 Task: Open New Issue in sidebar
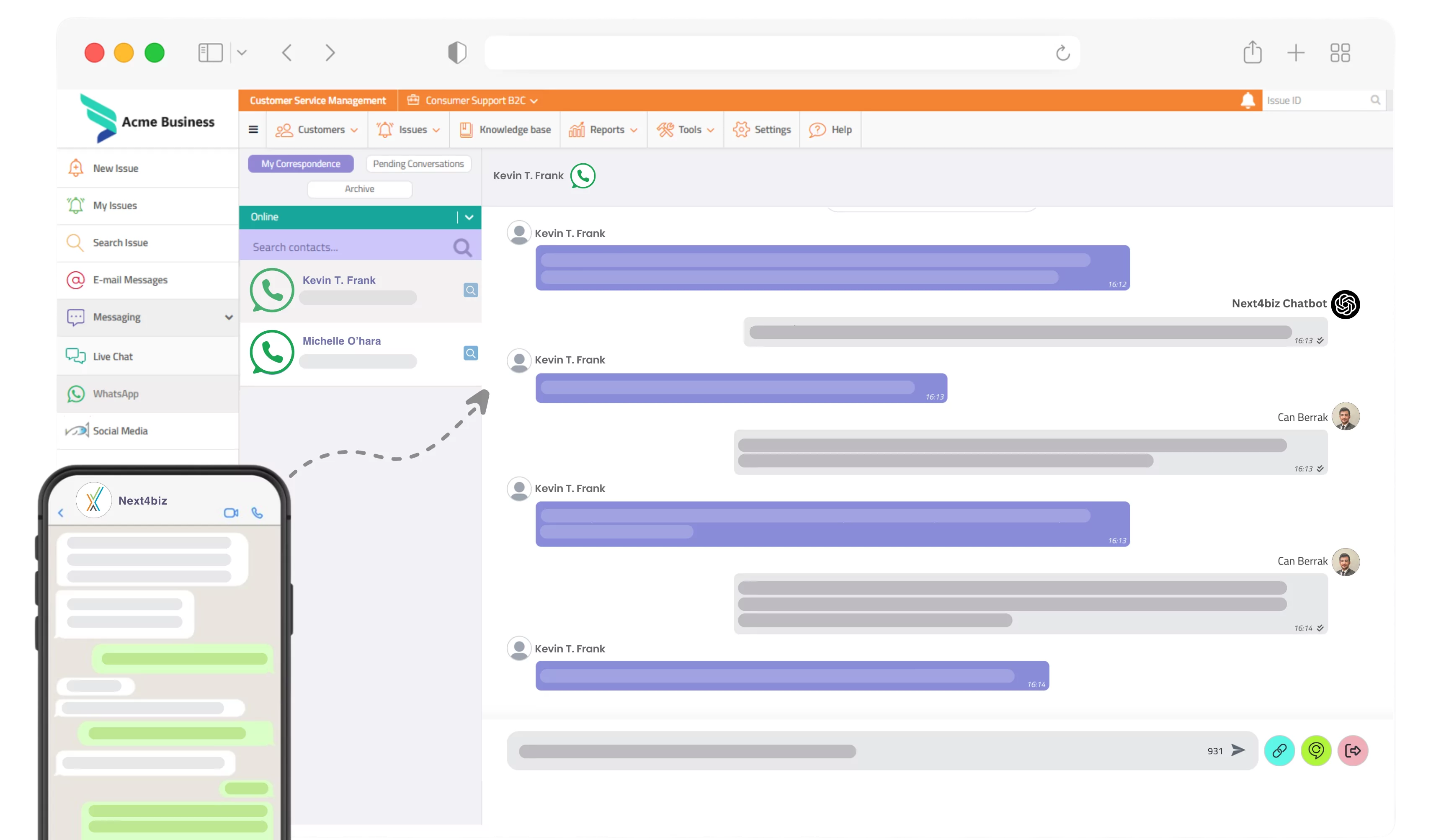click(148, 168)
